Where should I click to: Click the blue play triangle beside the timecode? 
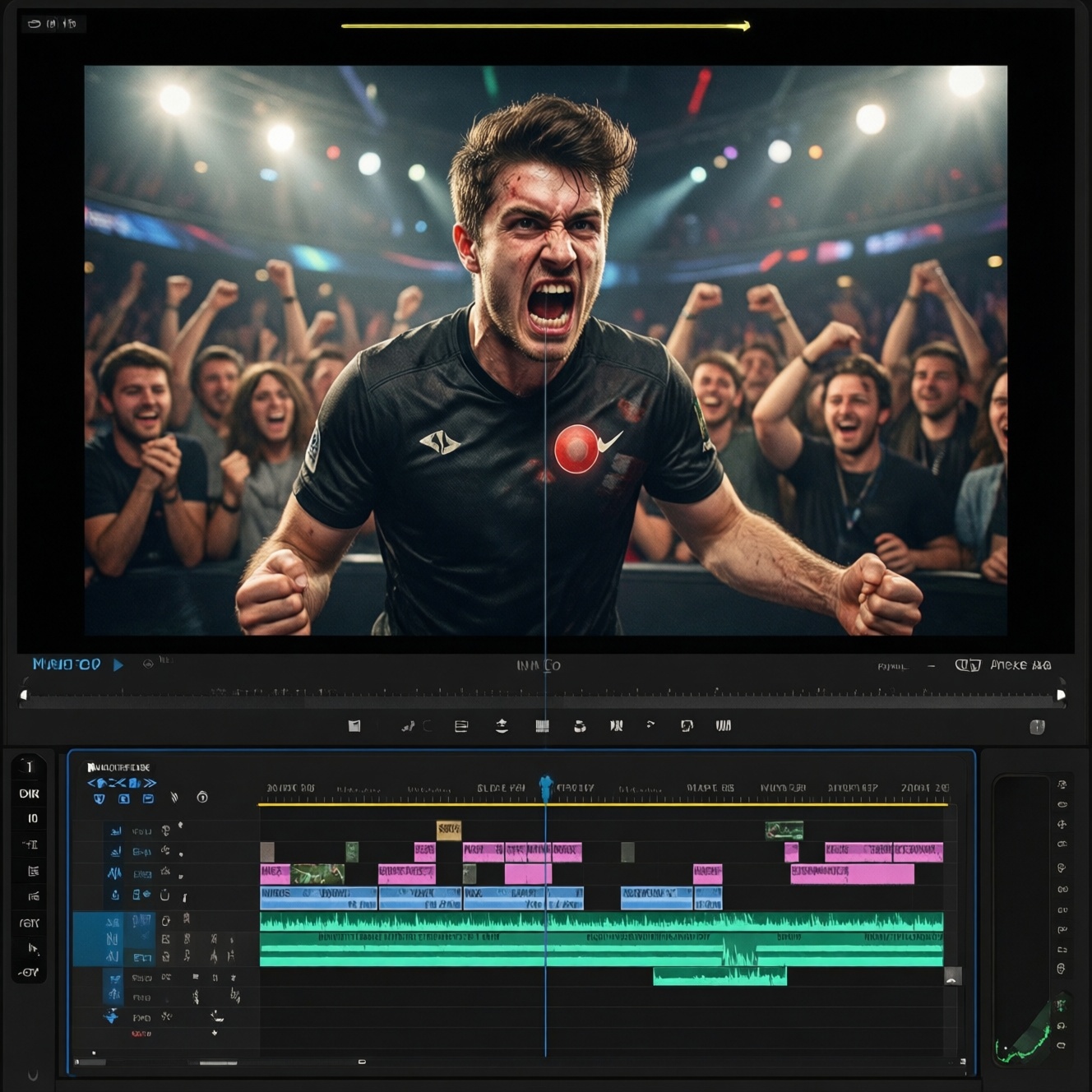point(118,664)
